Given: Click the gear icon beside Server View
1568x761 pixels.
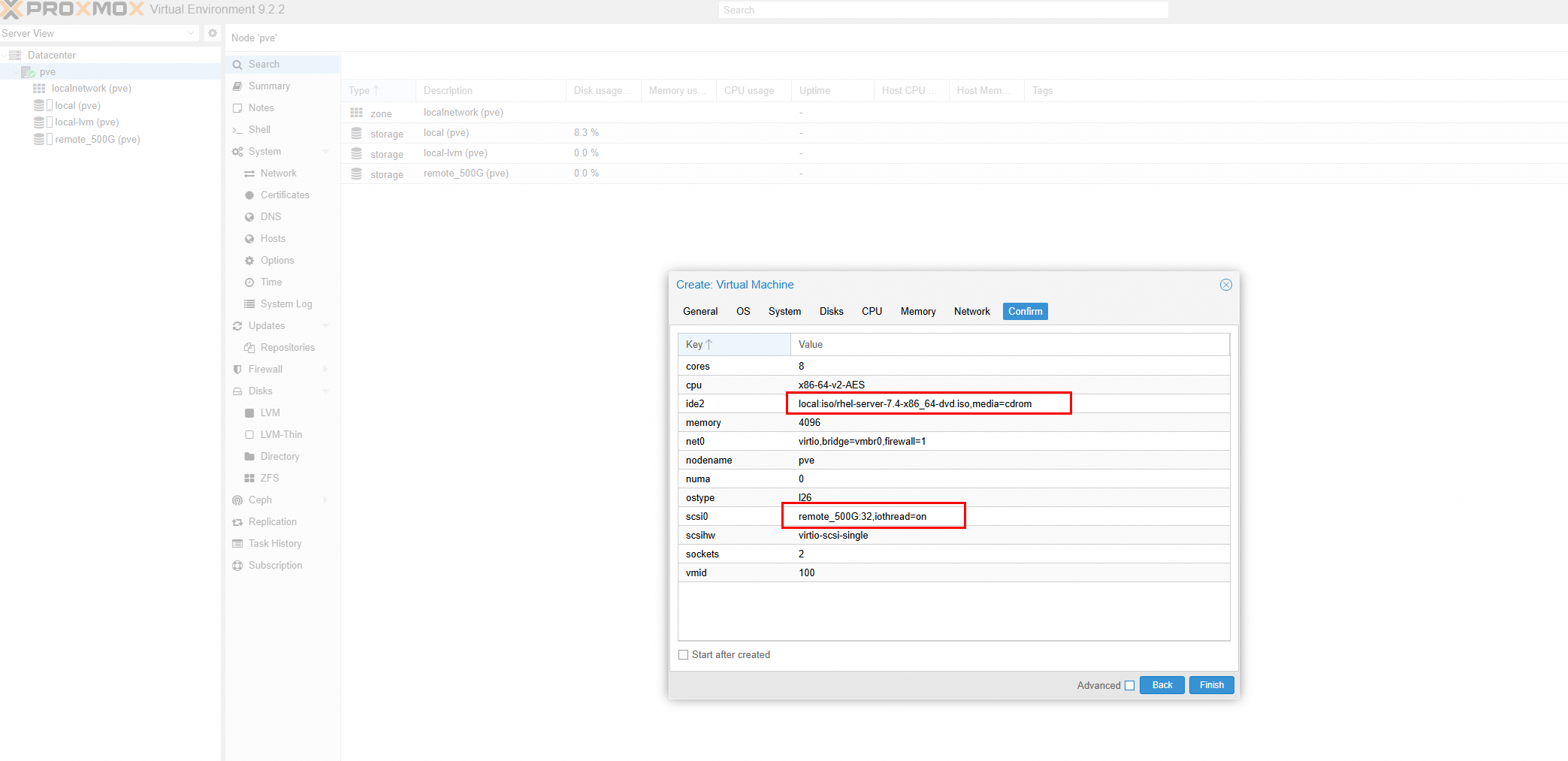Looking at the screenshot, I should [213, 33].
